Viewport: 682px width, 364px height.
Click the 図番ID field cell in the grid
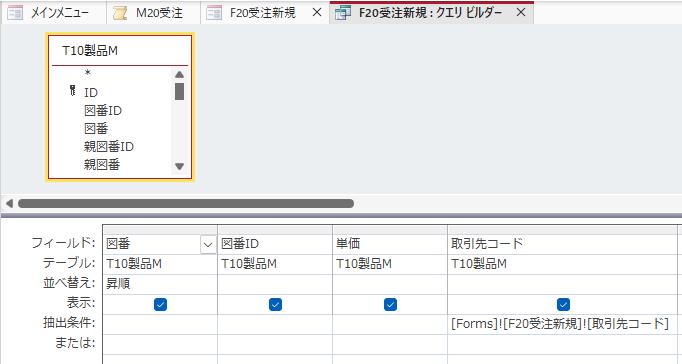(x=275, y=244)
